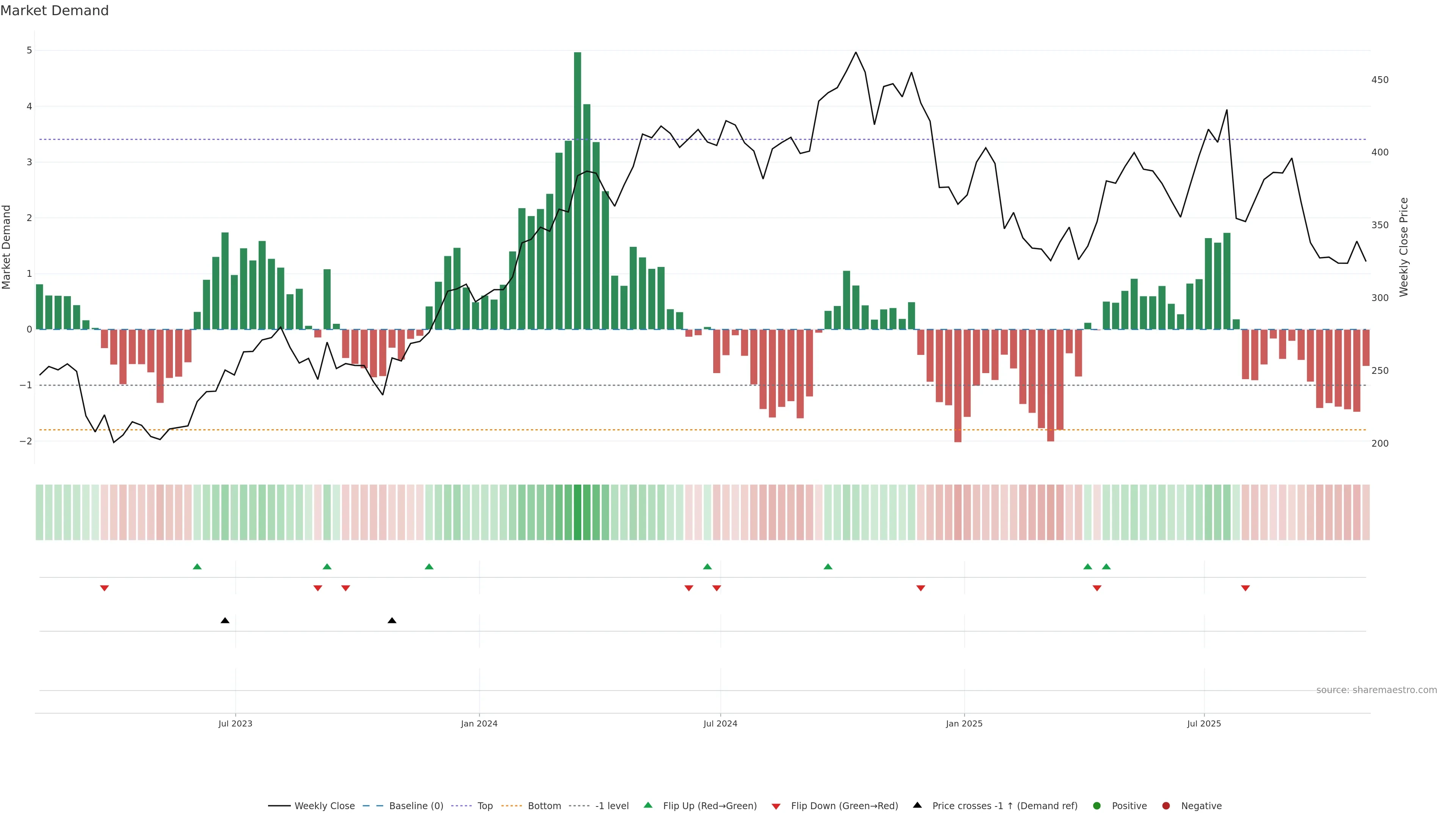Click the Jan 2024 x-axis label
The width and height of the screenshot is (1456, 819).
pyautogui.click(x=479, y=723)
